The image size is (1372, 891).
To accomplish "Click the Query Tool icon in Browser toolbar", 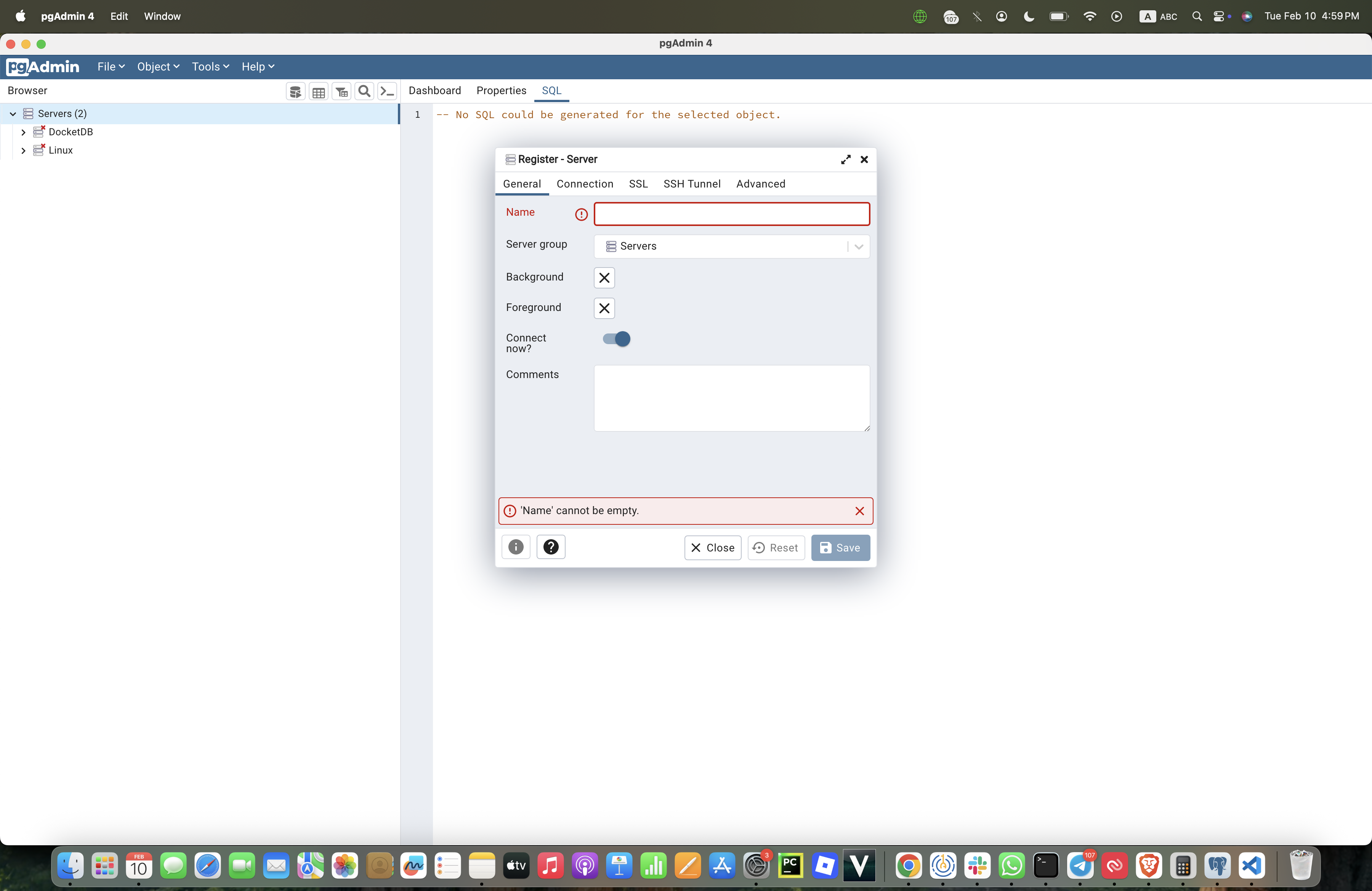I will (295, 91).
